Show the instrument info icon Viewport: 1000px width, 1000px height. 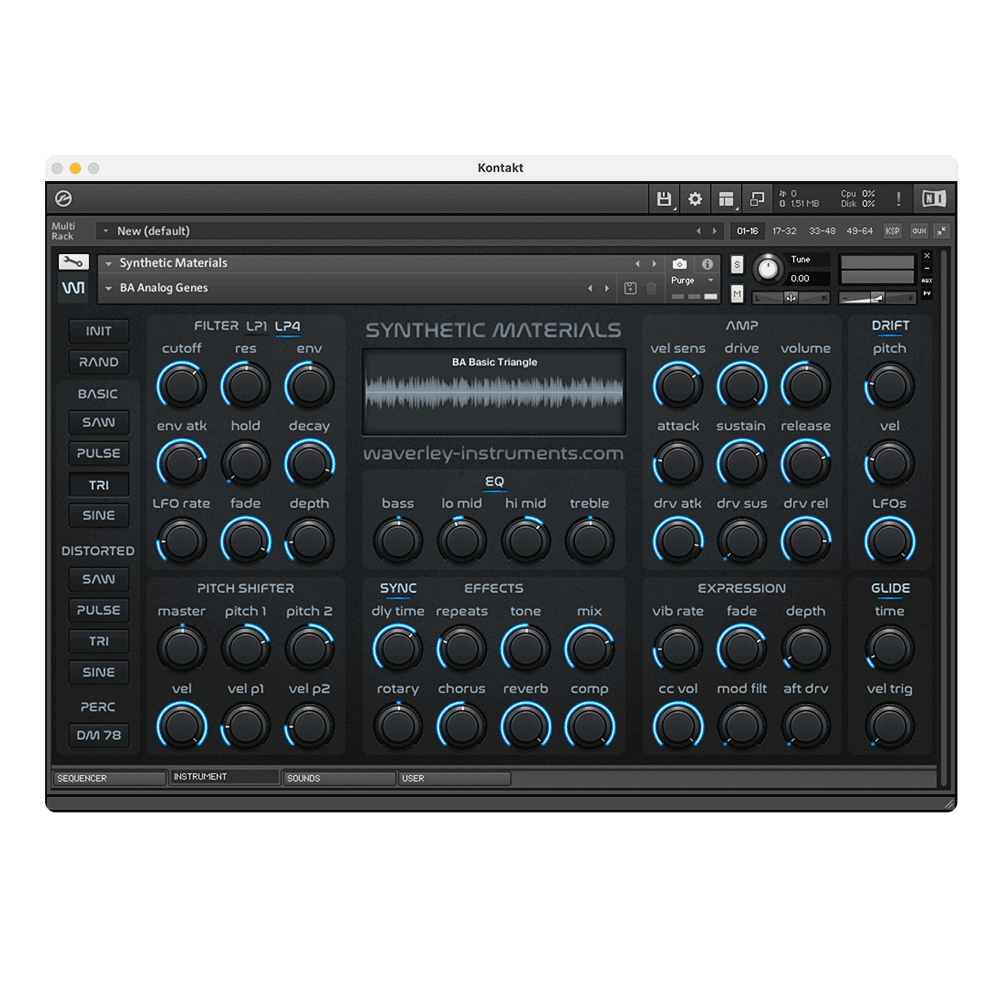pos(707,264)
